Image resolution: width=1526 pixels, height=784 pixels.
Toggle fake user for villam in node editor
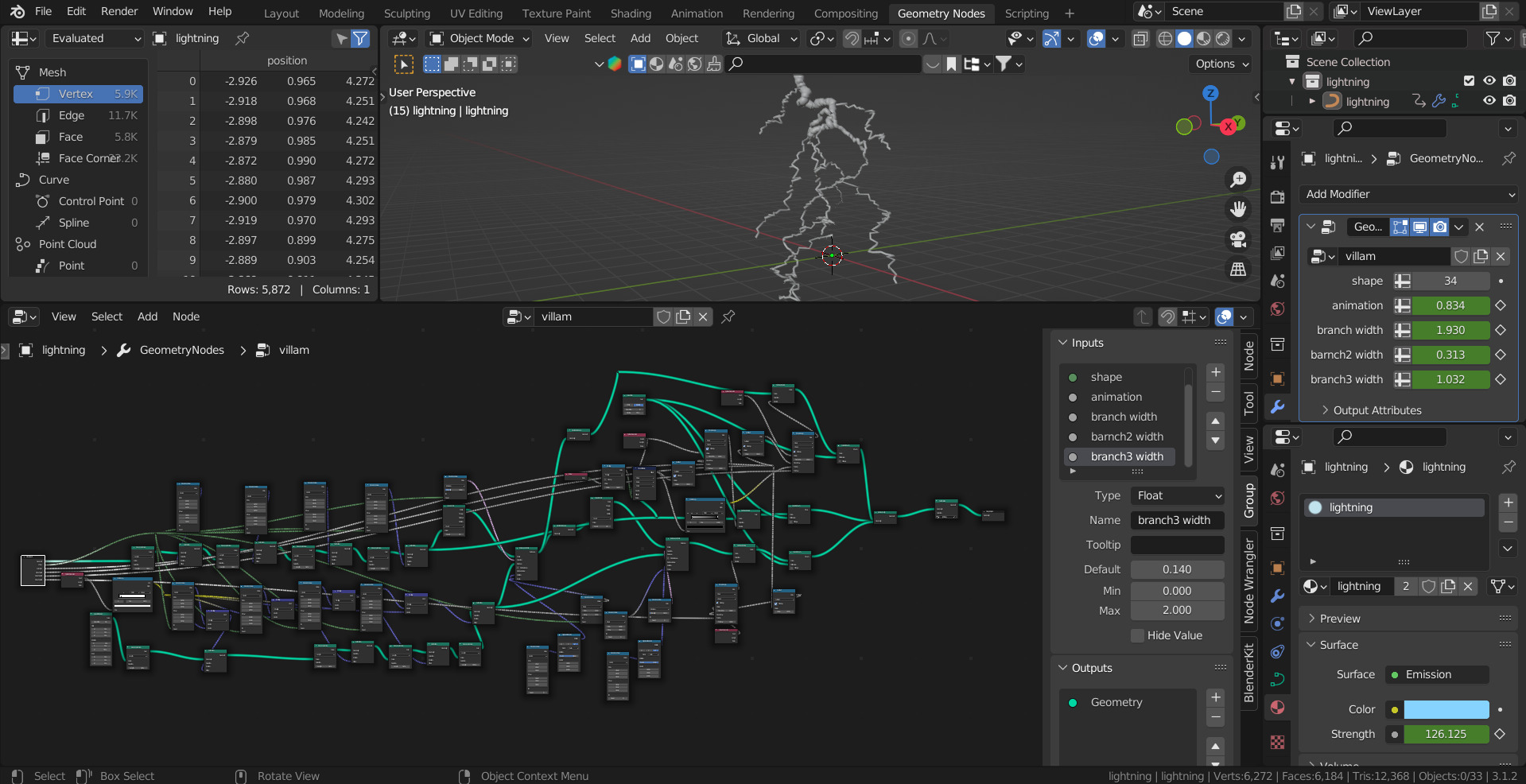pyautogui.click(x=663, y=316)
